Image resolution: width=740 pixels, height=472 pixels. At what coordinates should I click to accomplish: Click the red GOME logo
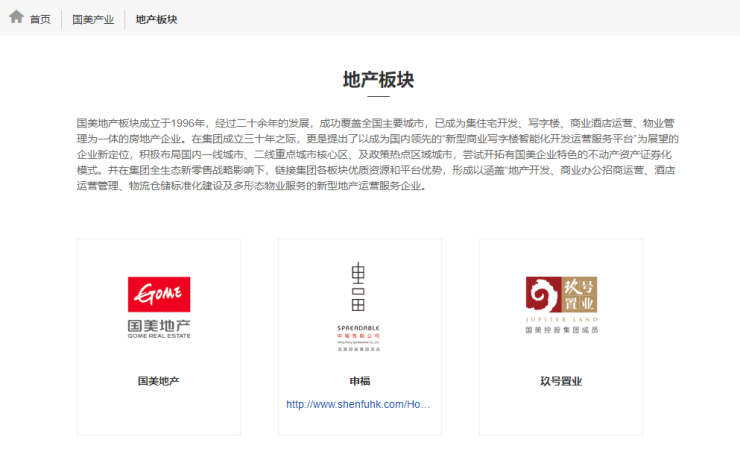pos(159,295)
